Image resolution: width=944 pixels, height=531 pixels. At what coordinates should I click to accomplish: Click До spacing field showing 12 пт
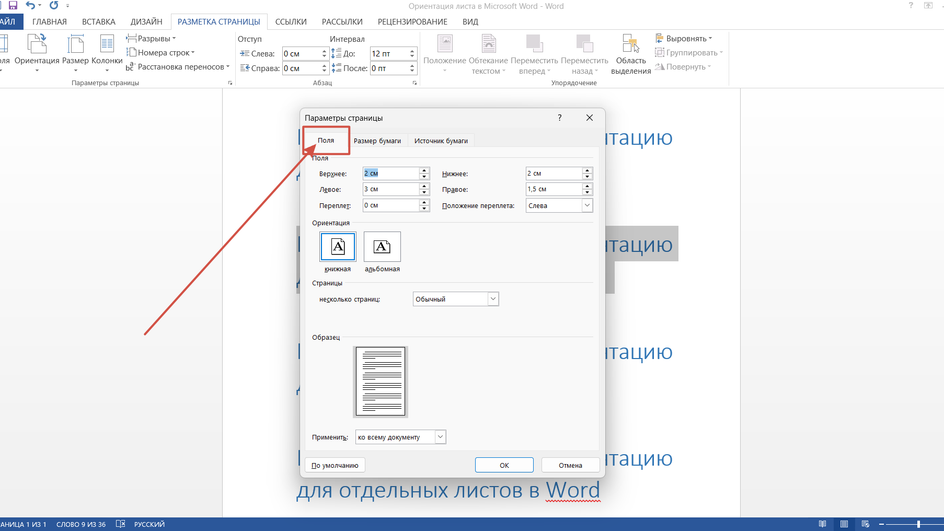coord(393,54)
